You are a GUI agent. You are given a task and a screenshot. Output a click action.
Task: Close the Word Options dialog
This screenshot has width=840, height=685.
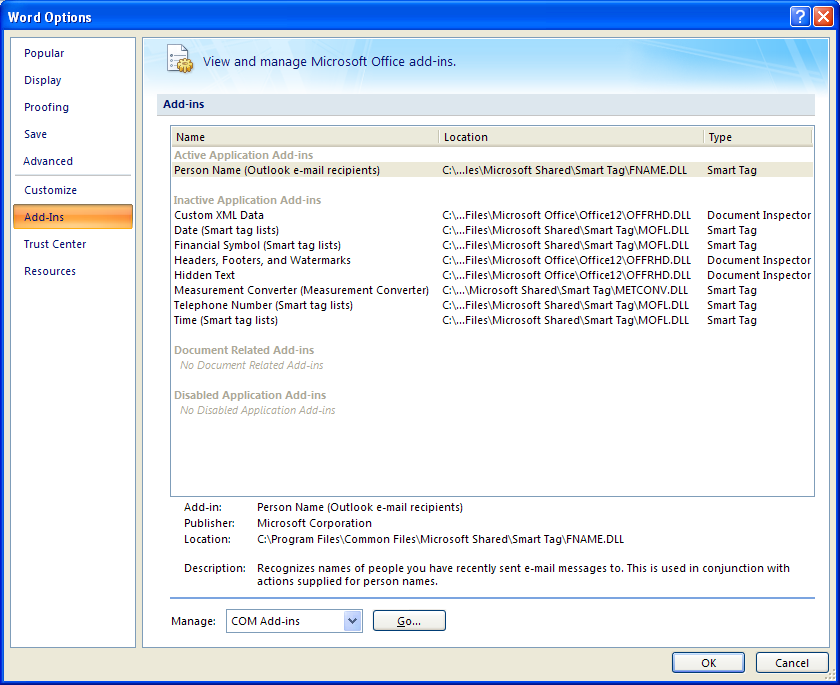[823, 17]
